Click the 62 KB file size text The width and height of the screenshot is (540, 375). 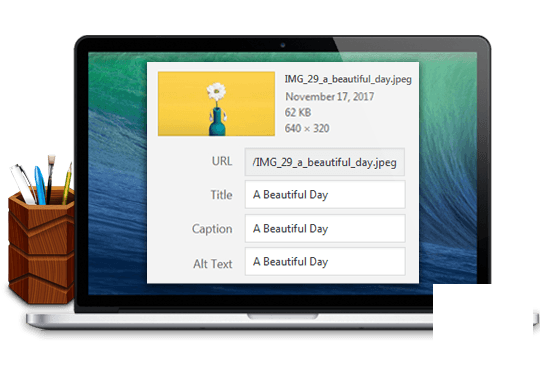tap(298, 112)
